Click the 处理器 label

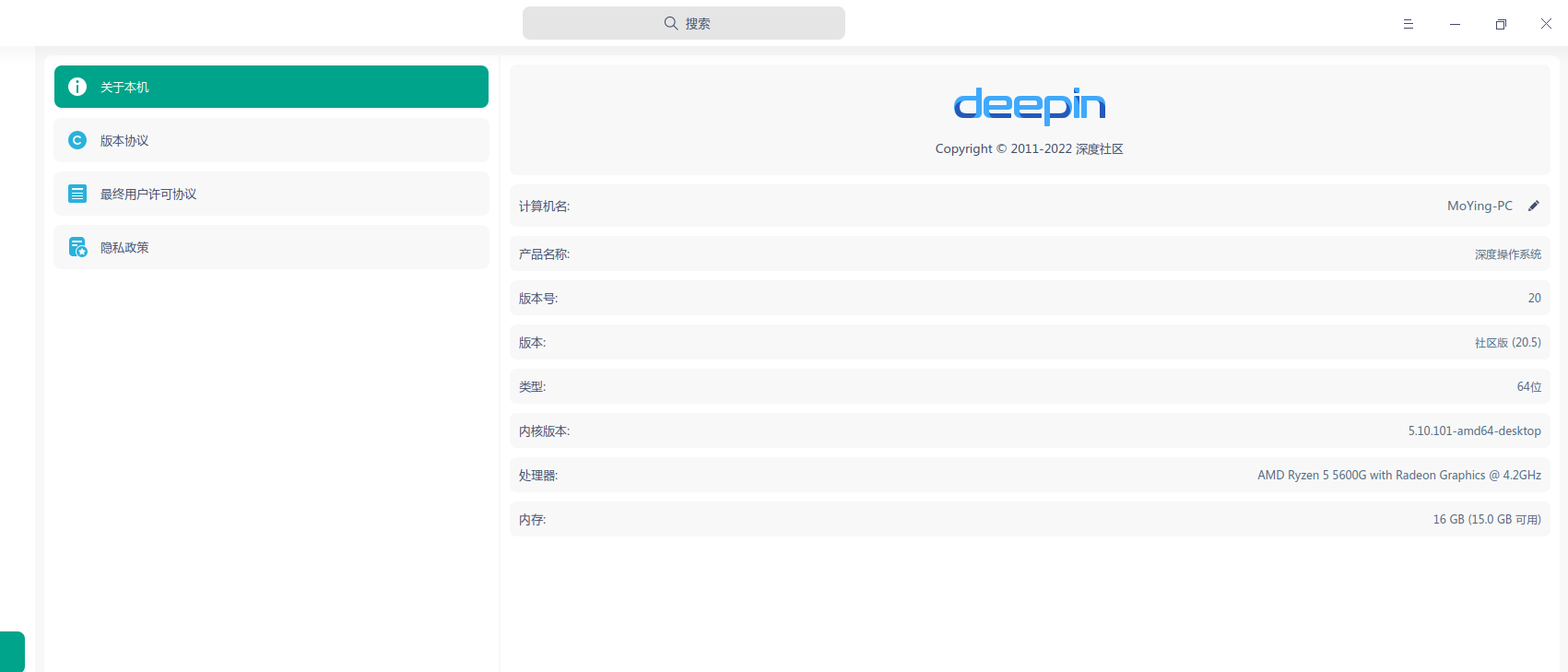point(538,476)
